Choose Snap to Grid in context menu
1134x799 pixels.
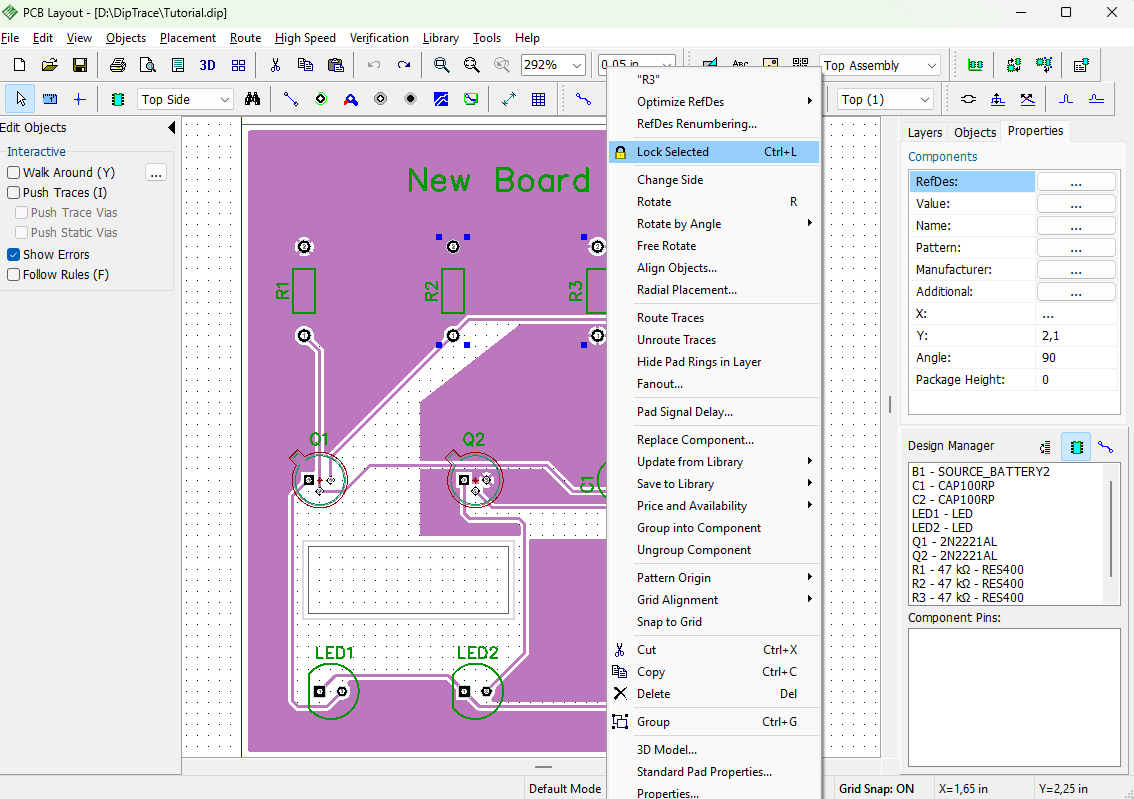[714, 622]
